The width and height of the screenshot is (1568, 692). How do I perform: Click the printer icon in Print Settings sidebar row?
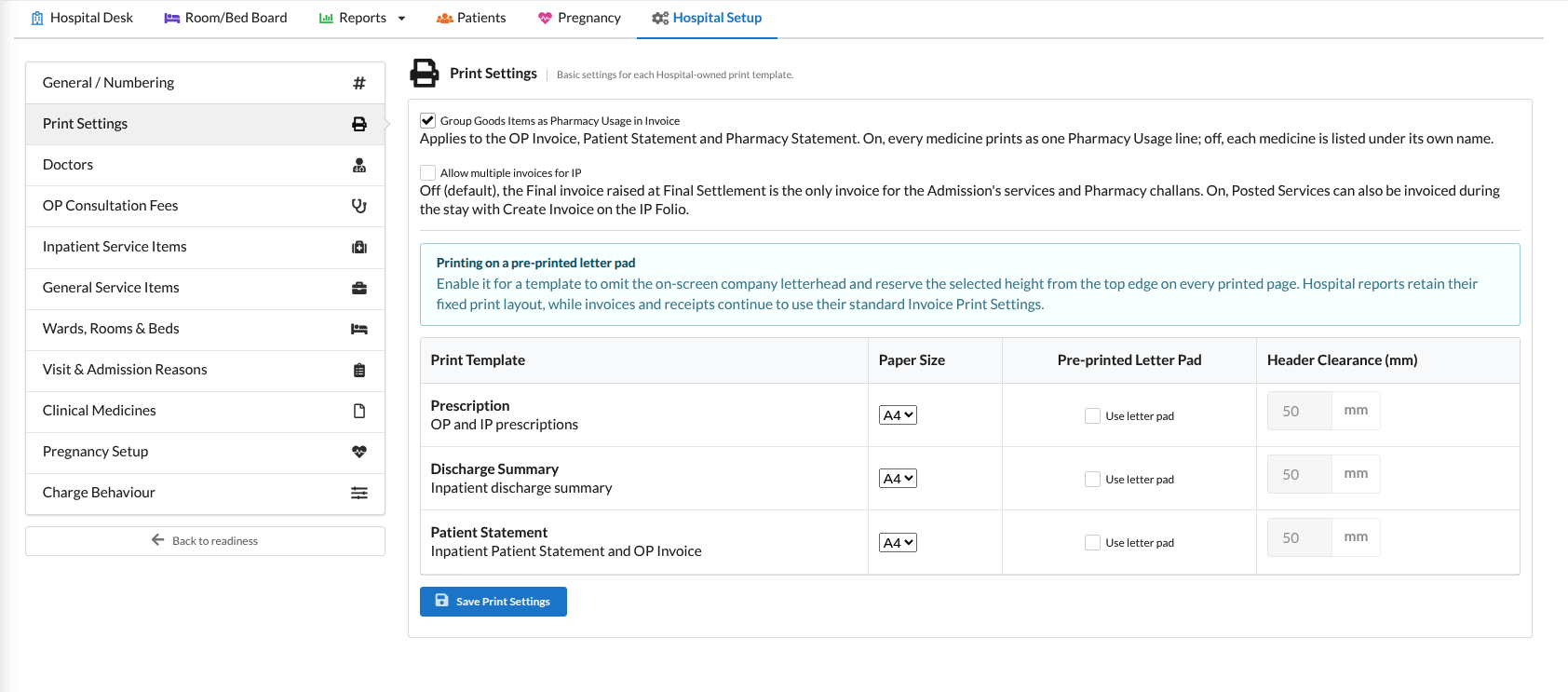(x=359, y=124)
